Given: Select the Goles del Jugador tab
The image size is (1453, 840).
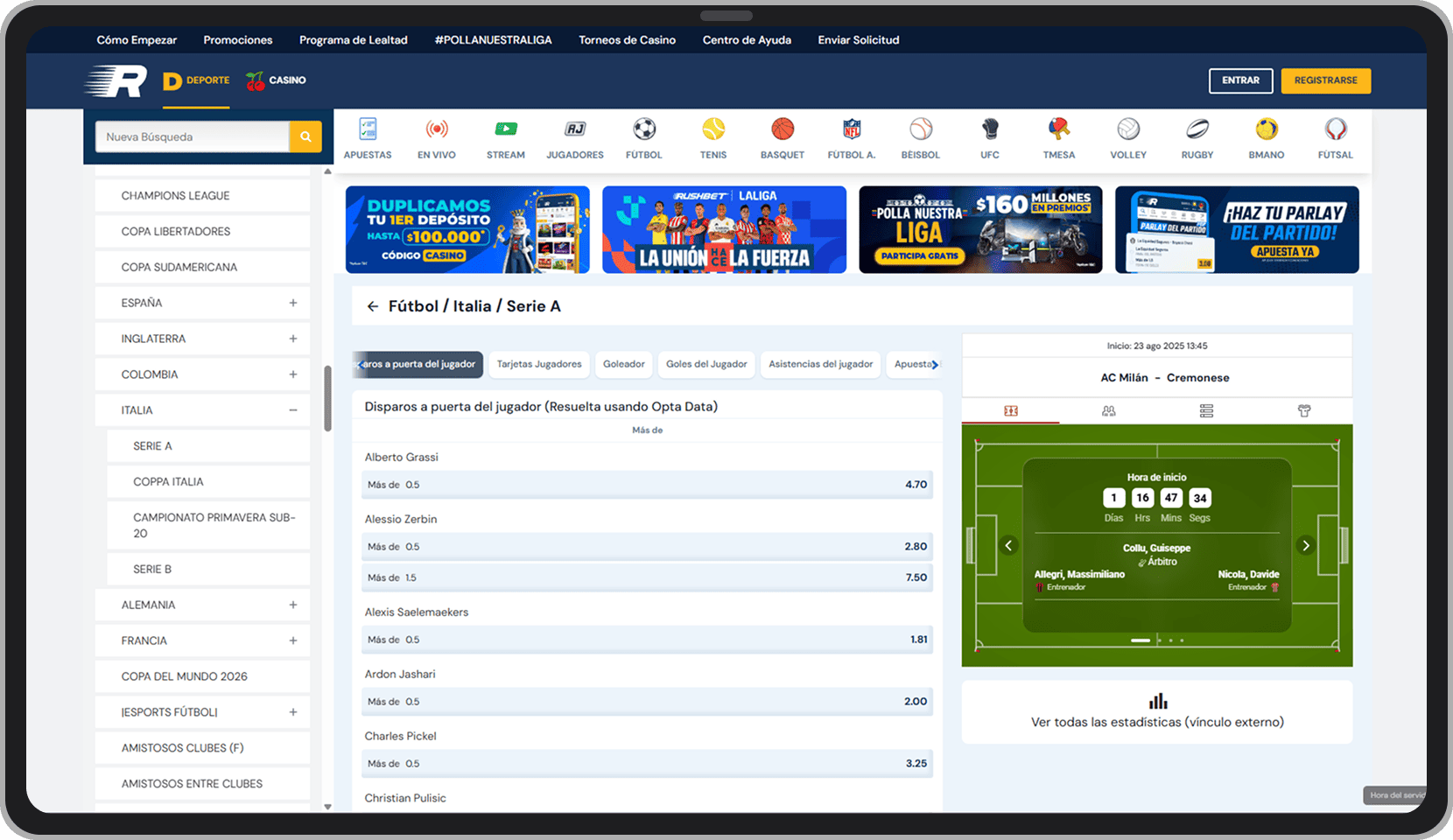Looking at the screenshot, I should 706,364.
